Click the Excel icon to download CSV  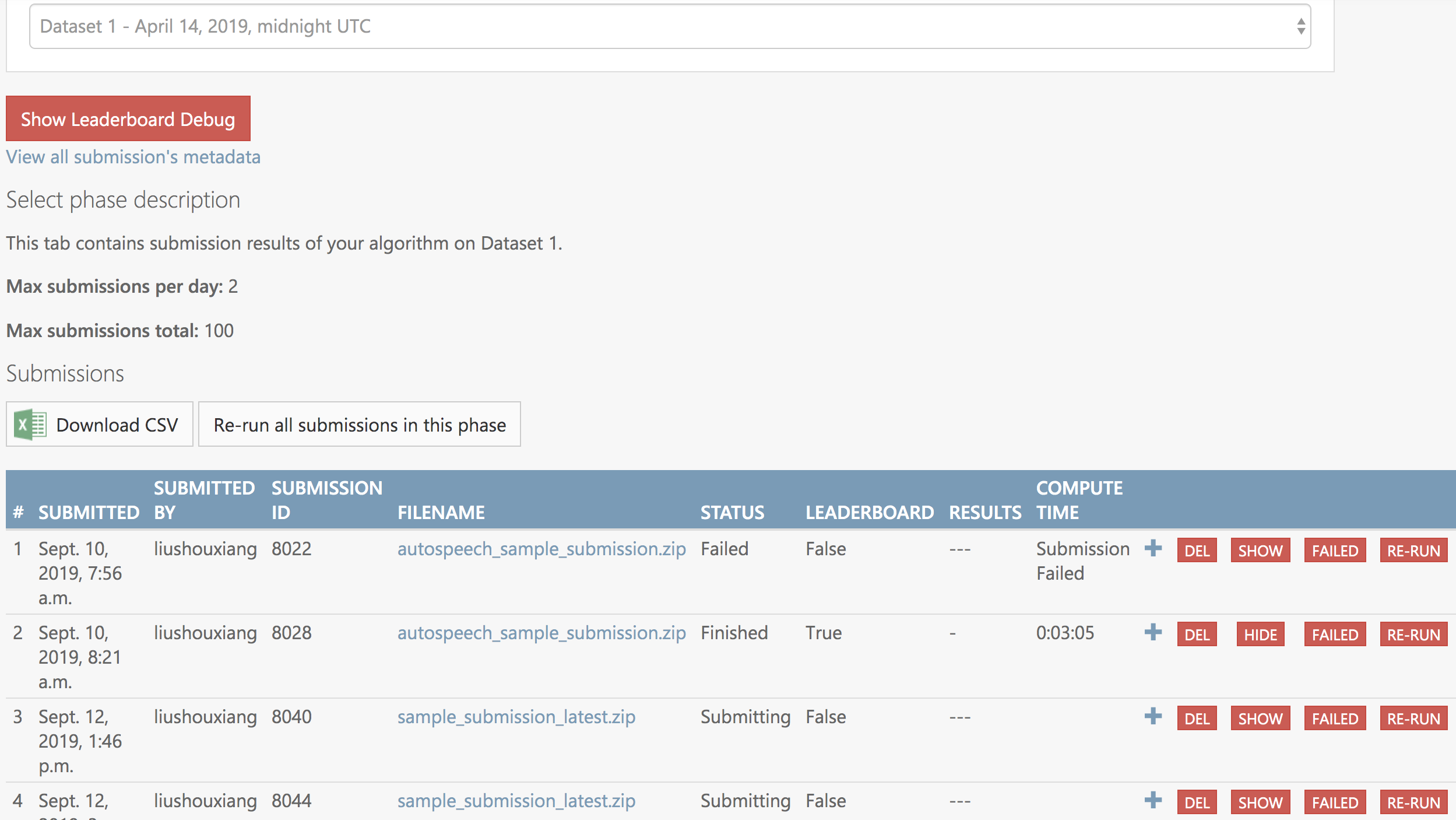30,425
